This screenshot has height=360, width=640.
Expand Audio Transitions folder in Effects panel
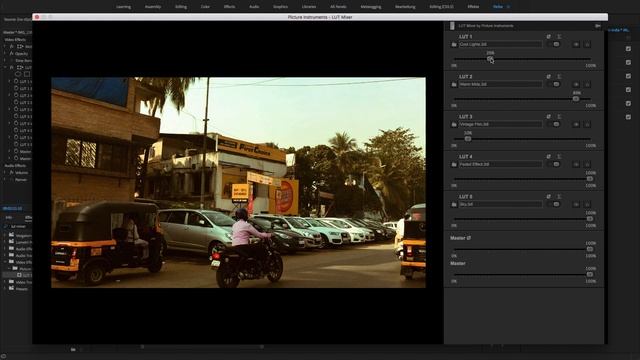(5, 256)
